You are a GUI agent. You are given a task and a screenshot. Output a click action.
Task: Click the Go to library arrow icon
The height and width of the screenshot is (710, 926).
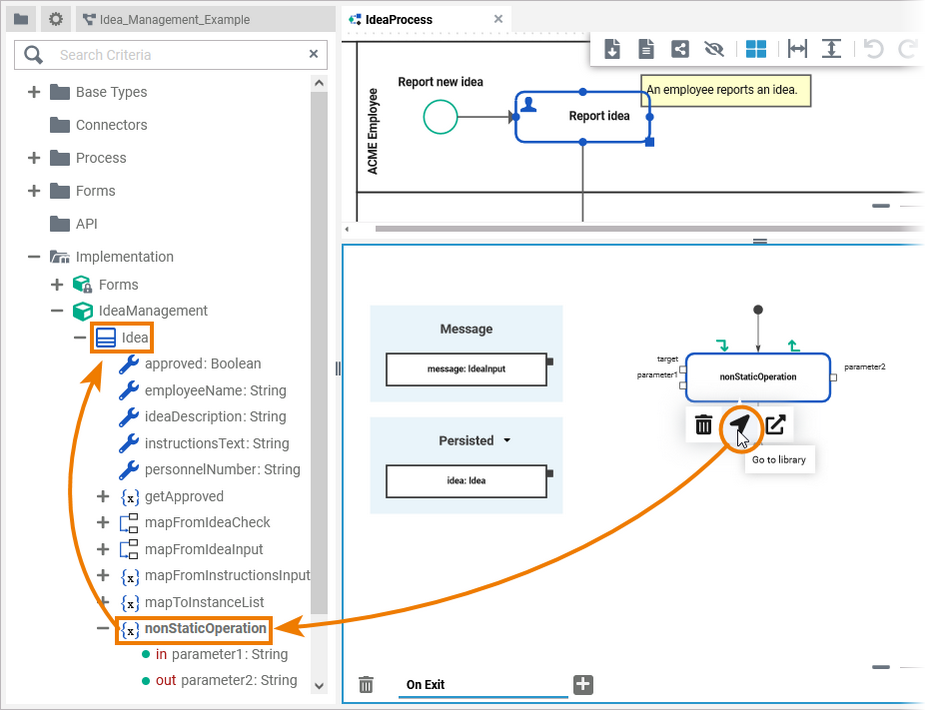pos(739,425)
